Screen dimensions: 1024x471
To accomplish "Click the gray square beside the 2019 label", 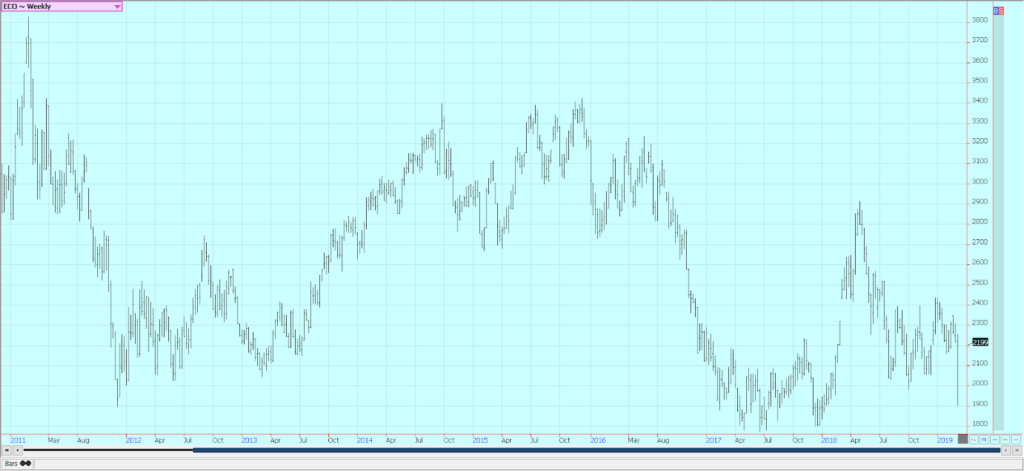I will 963,439.
